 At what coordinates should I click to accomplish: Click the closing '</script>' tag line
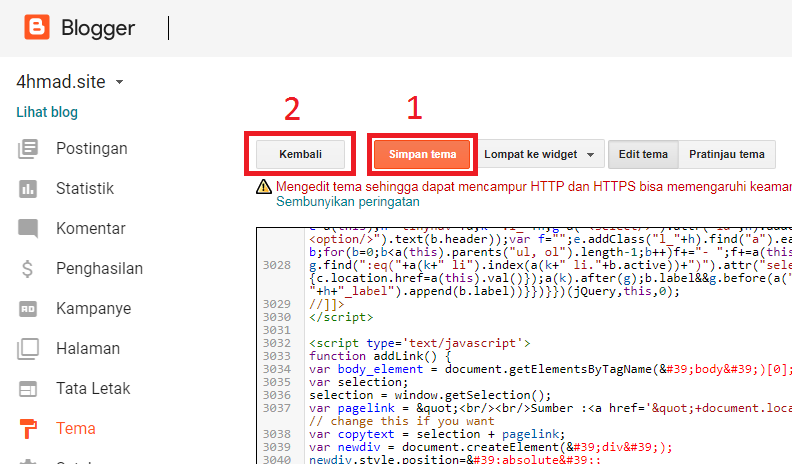click(341, 317)
